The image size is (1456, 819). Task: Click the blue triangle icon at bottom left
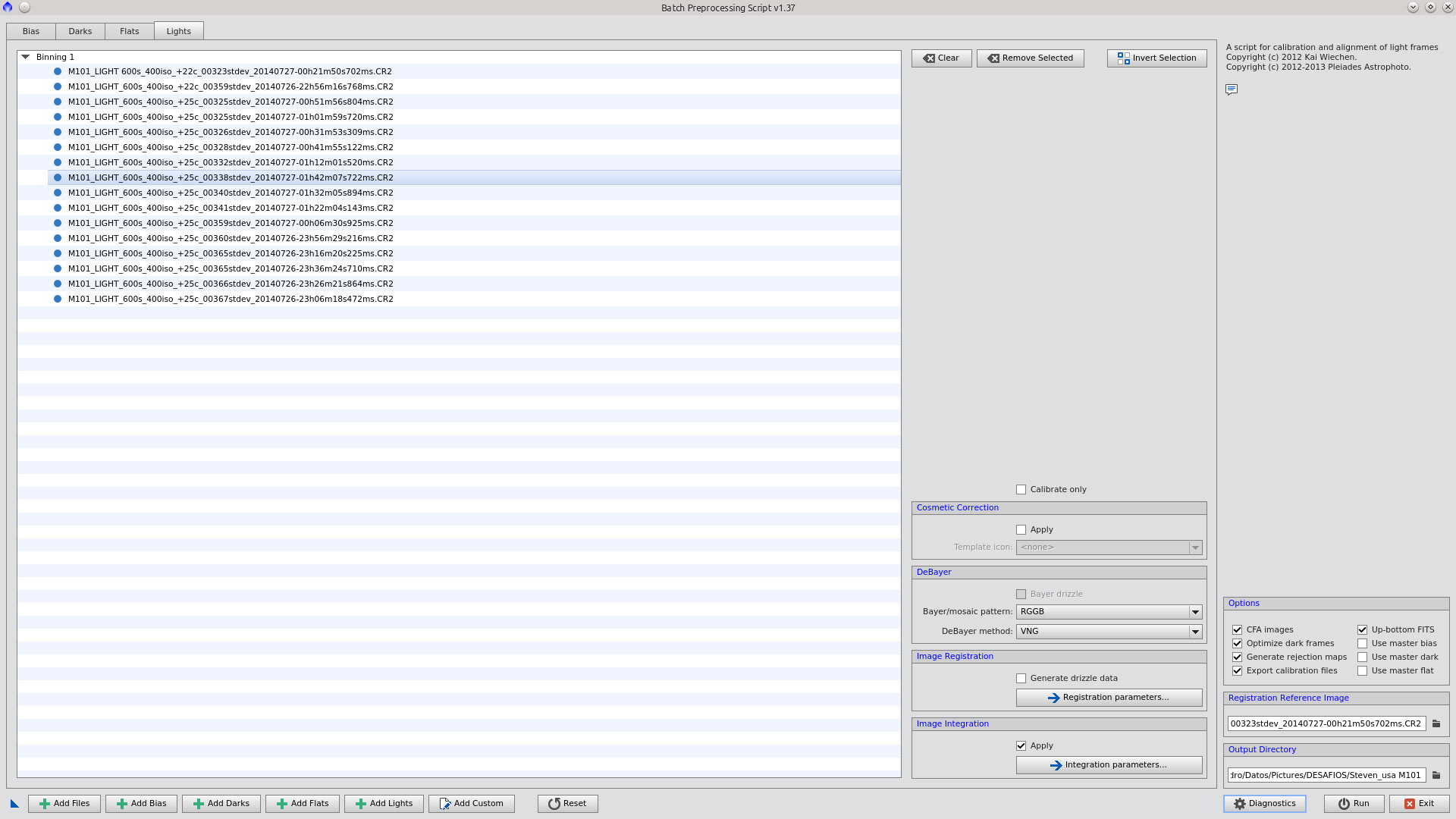pos(14,804)
